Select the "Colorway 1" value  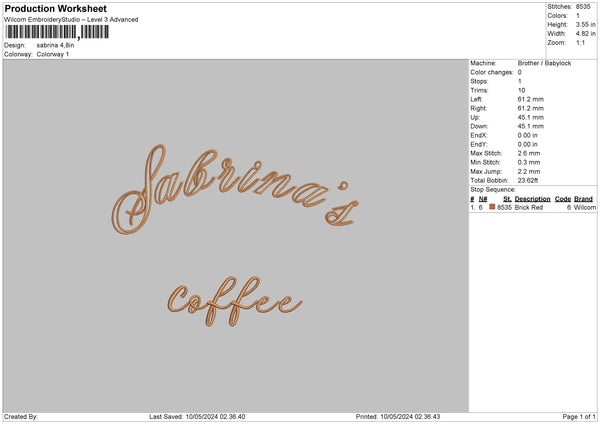[53, 54]
